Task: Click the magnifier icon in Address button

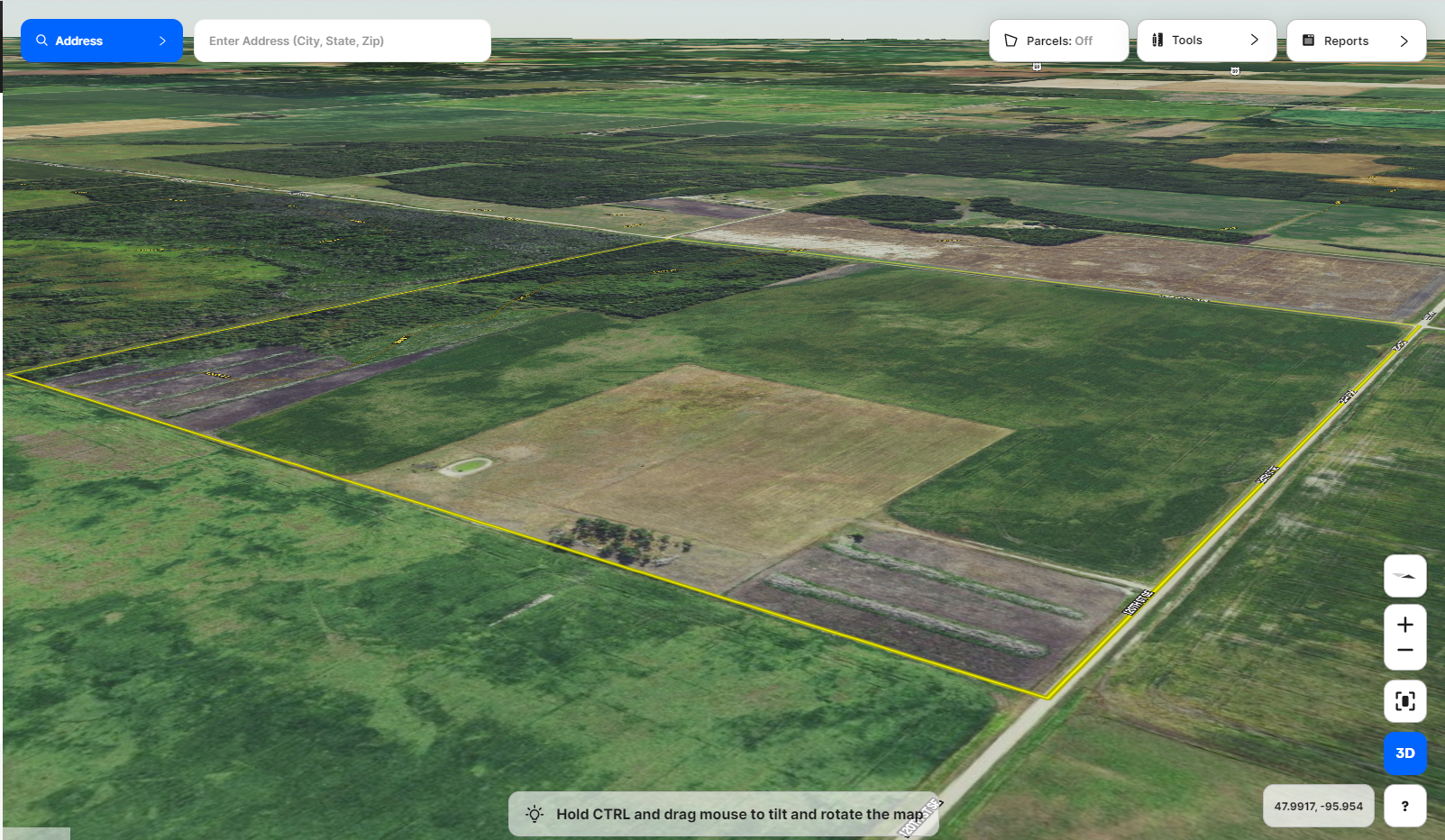Action: pyautogui.click(x=41, y=41)
